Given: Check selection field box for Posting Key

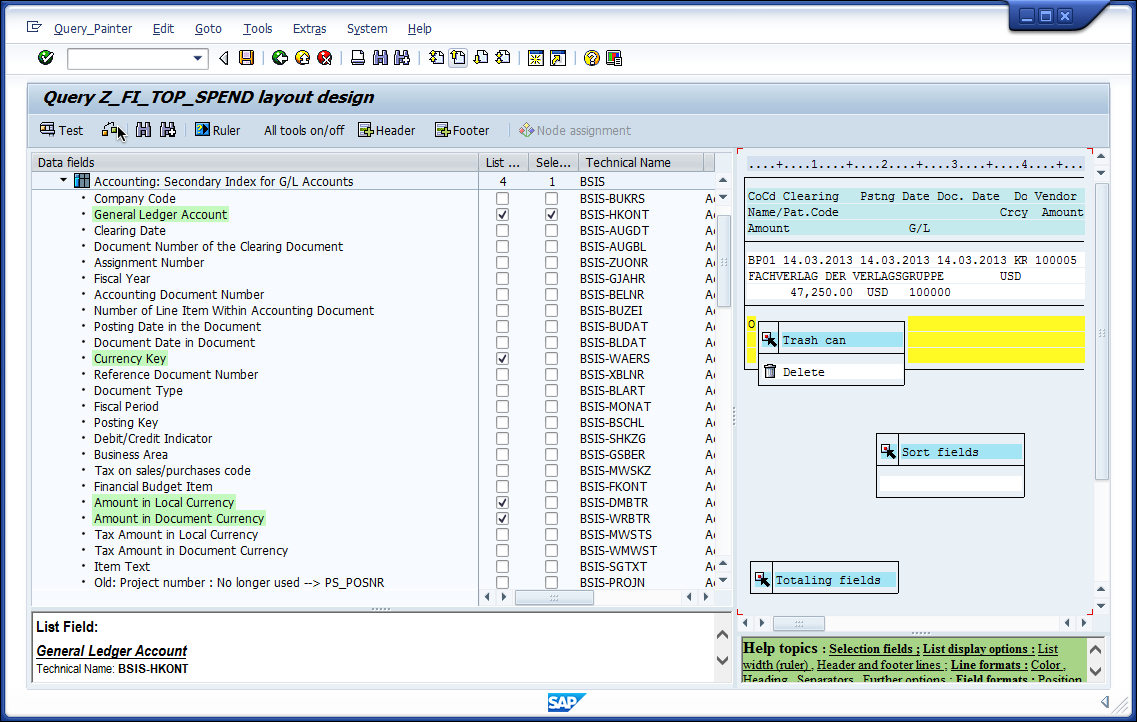Looking at the screenshot, I should point(552,423).
